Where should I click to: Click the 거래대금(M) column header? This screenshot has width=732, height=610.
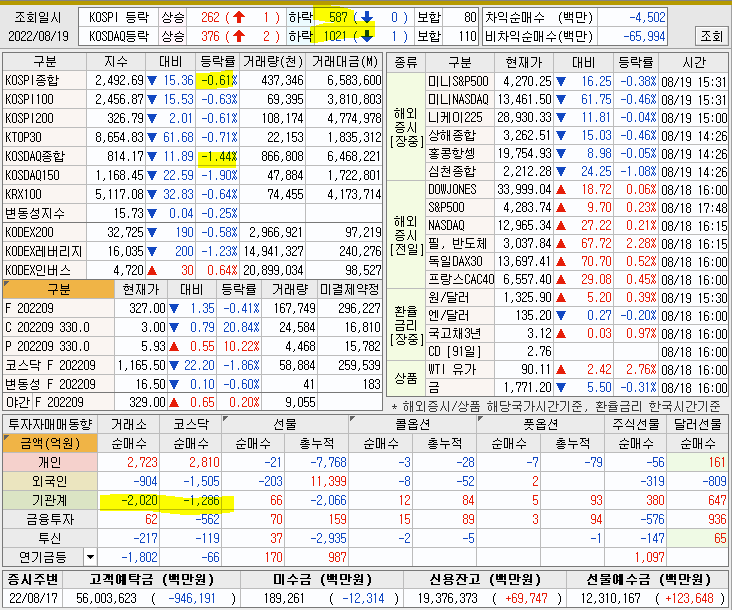pyautogui.click(x=344, y=62)
